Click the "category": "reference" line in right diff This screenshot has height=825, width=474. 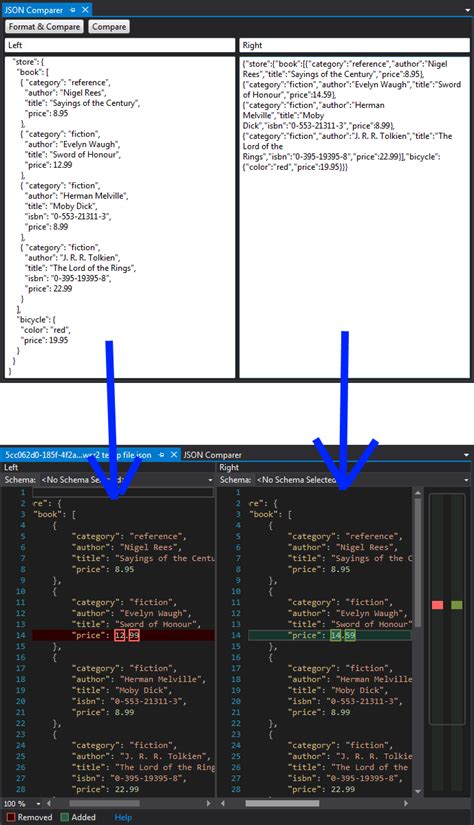[345, 536]
